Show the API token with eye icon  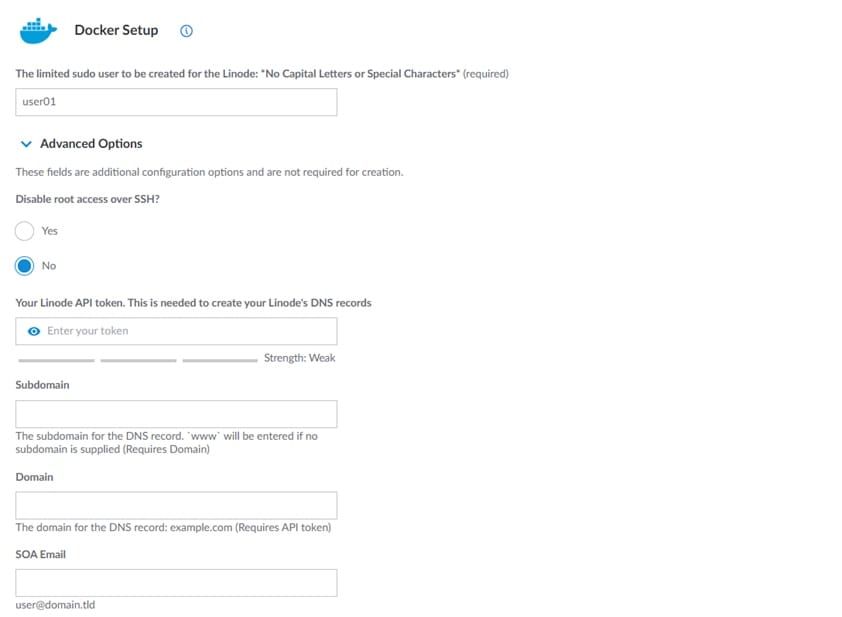tap(34, 331)
